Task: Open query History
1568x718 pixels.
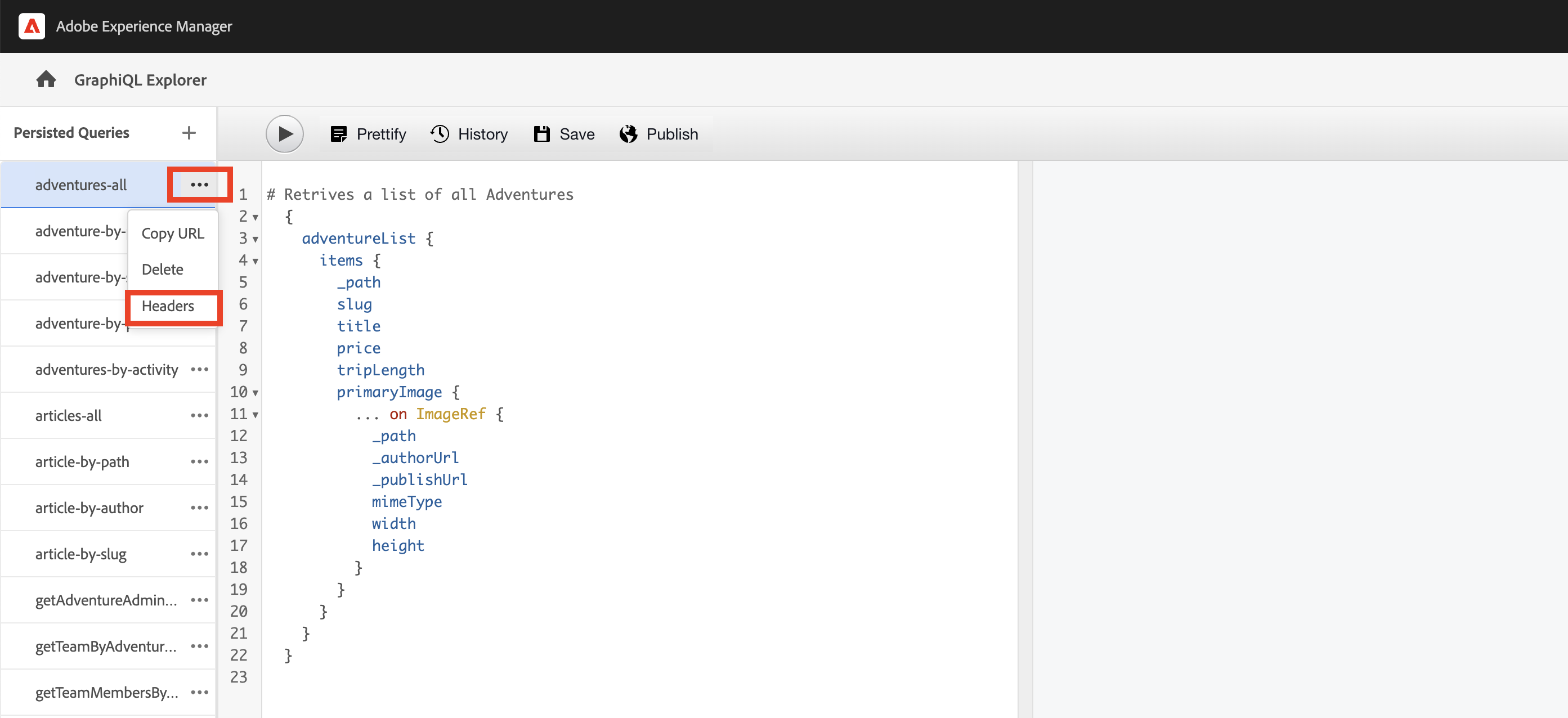Action: coord(469,134)
